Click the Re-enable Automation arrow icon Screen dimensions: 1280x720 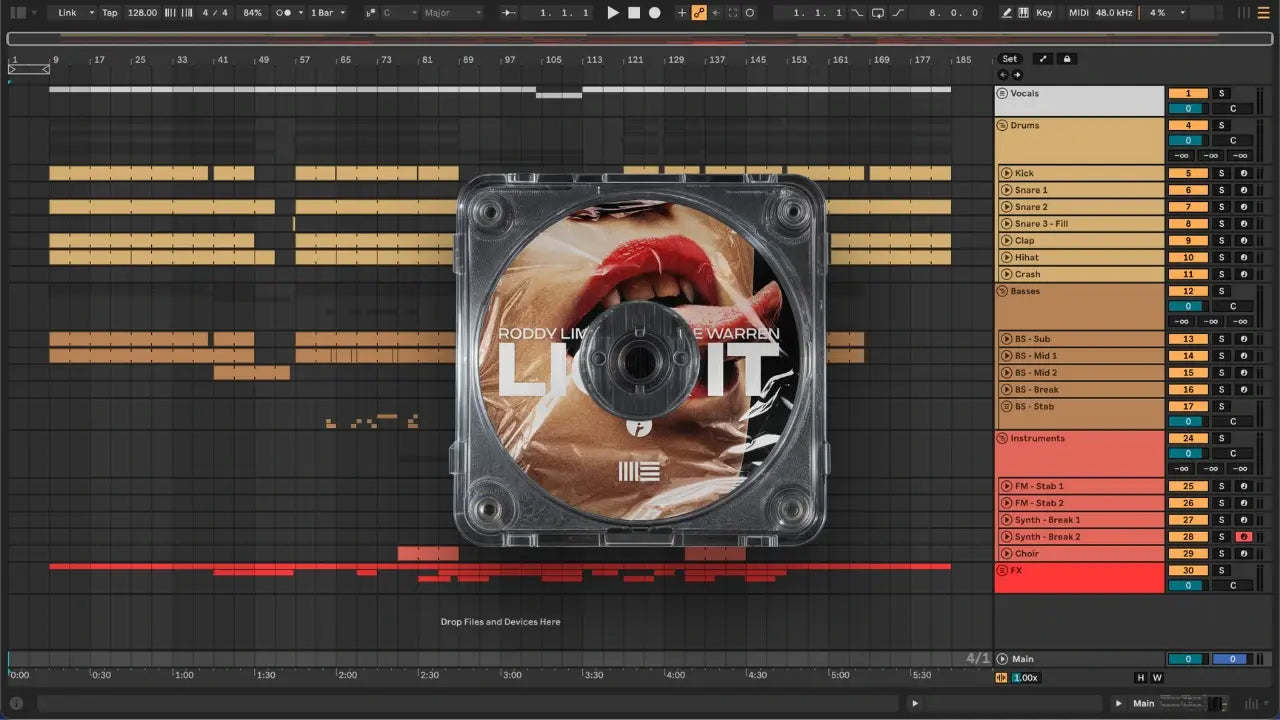716,13
